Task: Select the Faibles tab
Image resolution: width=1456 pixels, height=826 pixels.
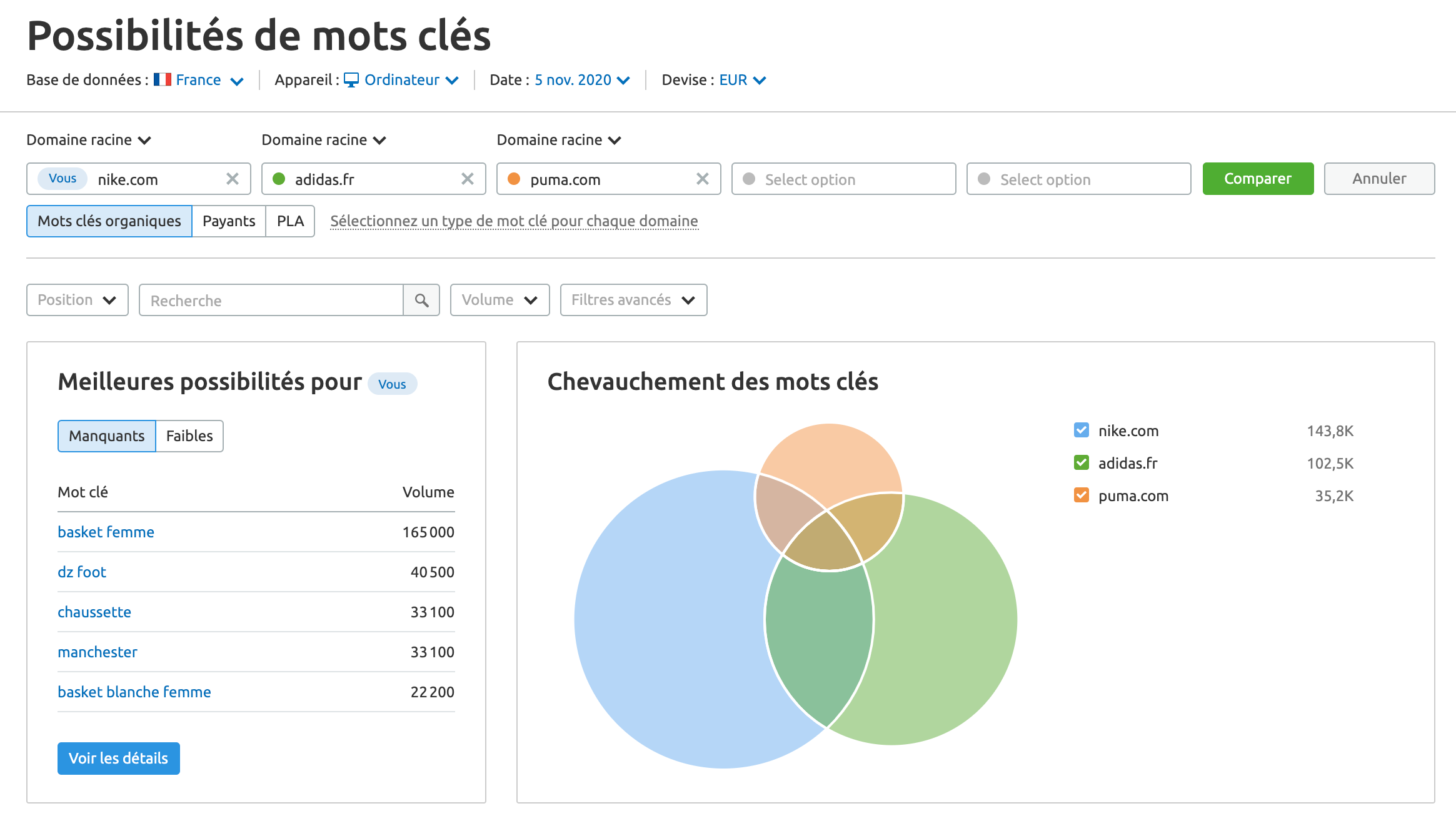Action: point(189,436)
